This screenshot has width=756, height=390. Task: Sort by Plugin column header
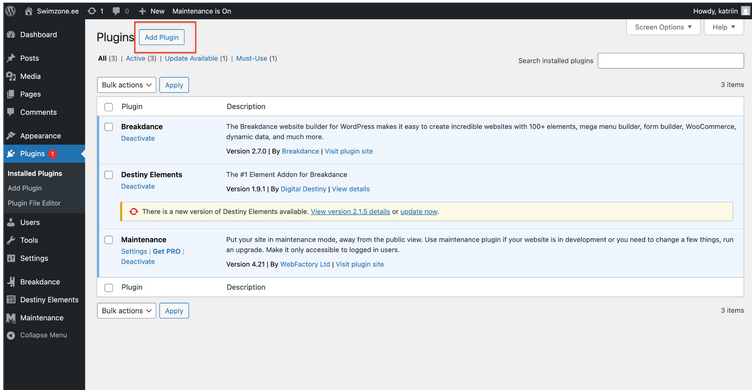click(132, 107)
